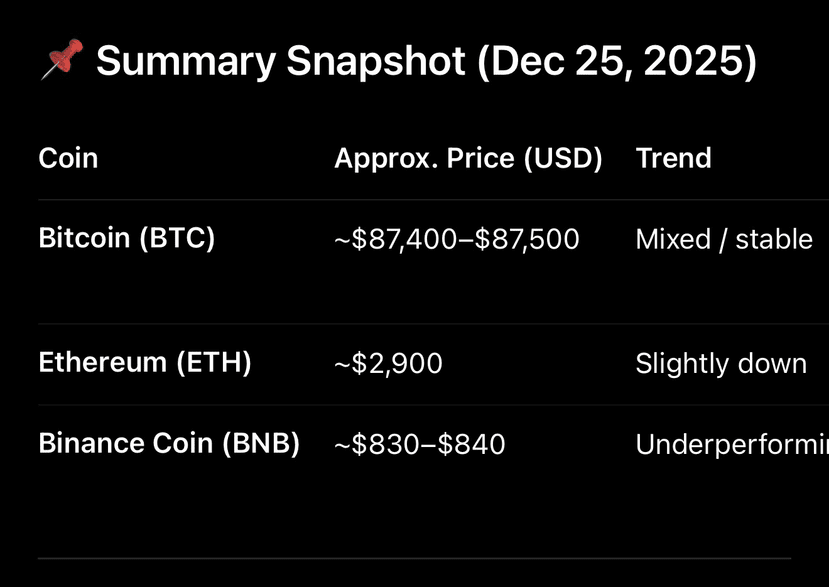Select the Coin column header
The image size is (829, 587).
coord(68,158)
